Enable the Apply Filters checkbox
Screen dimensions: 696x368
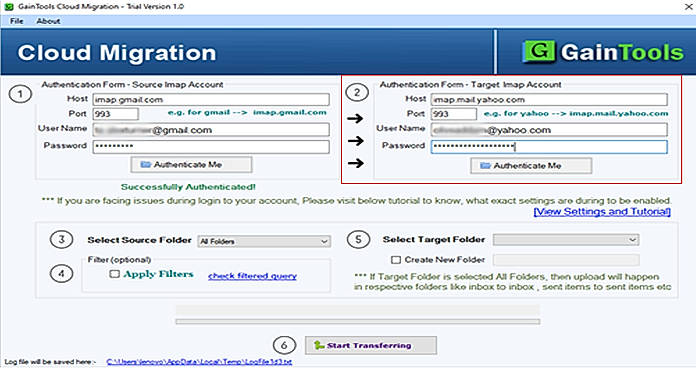[115, 274]
